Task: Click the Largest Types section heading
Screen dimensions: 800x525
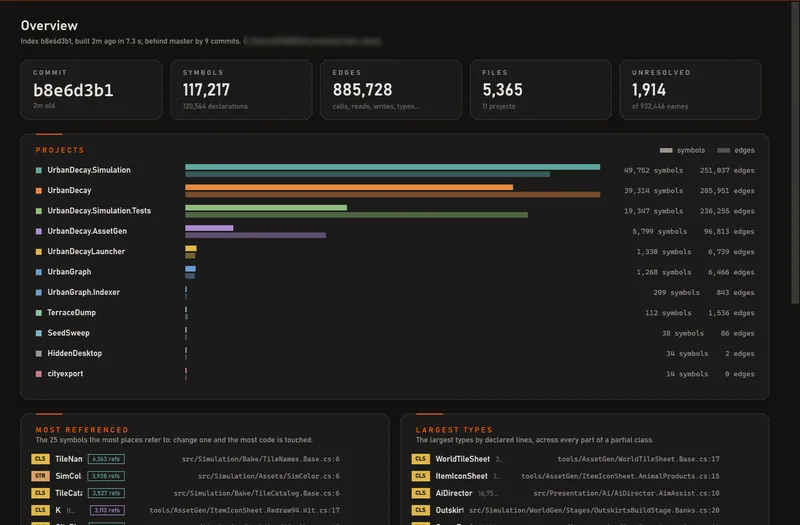Action: [x=454, y=430]
